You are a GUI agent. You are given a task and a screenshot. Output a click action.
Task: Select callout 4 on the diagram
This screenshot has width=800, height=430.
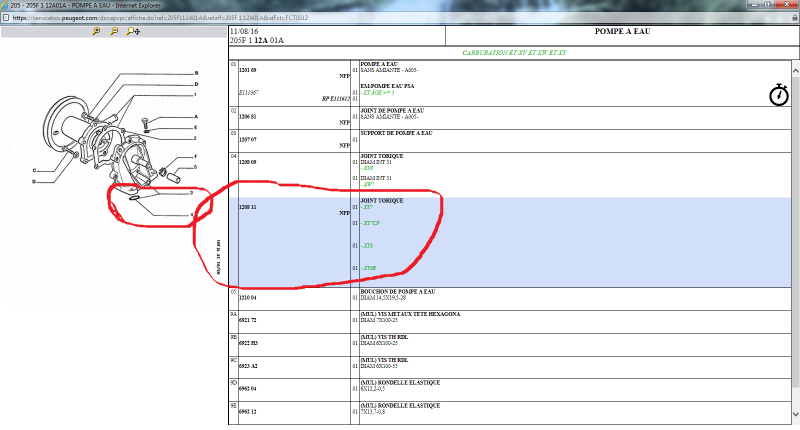[192, 215]
